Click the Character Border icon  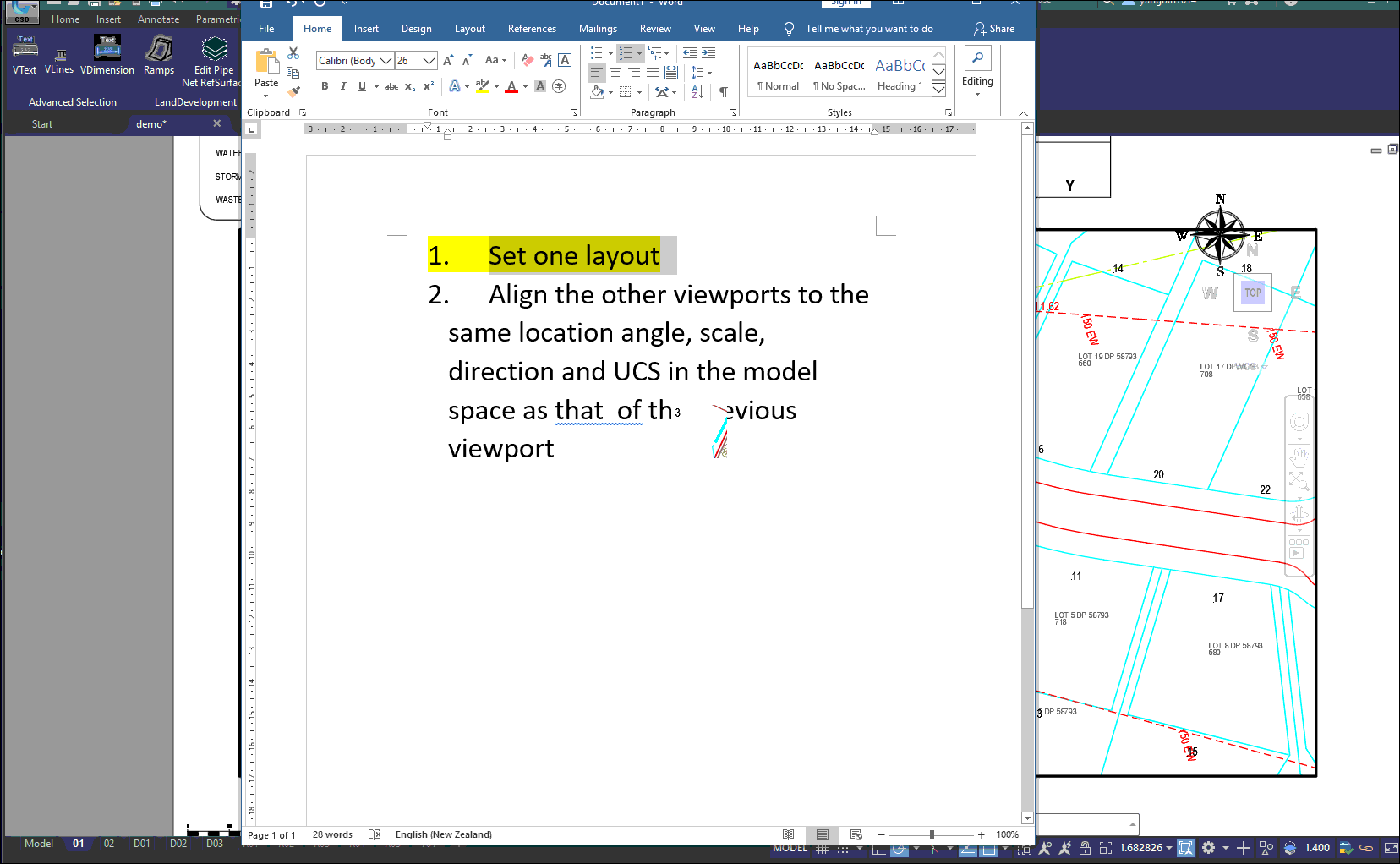click(x=565, y=60)
